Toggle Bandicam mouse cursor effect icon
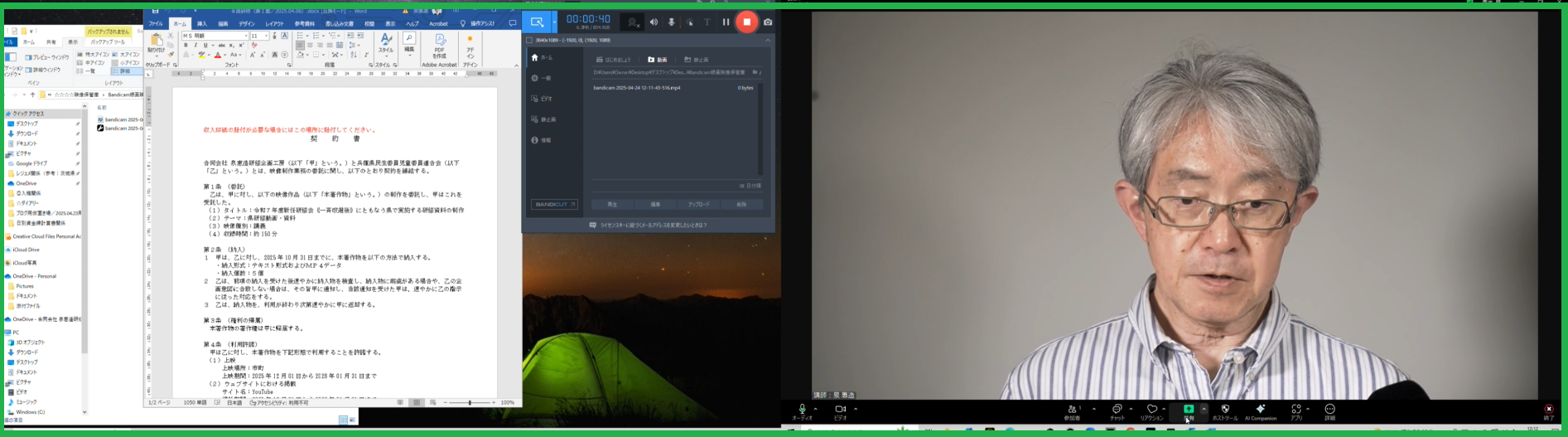 (x=690, y=22)
